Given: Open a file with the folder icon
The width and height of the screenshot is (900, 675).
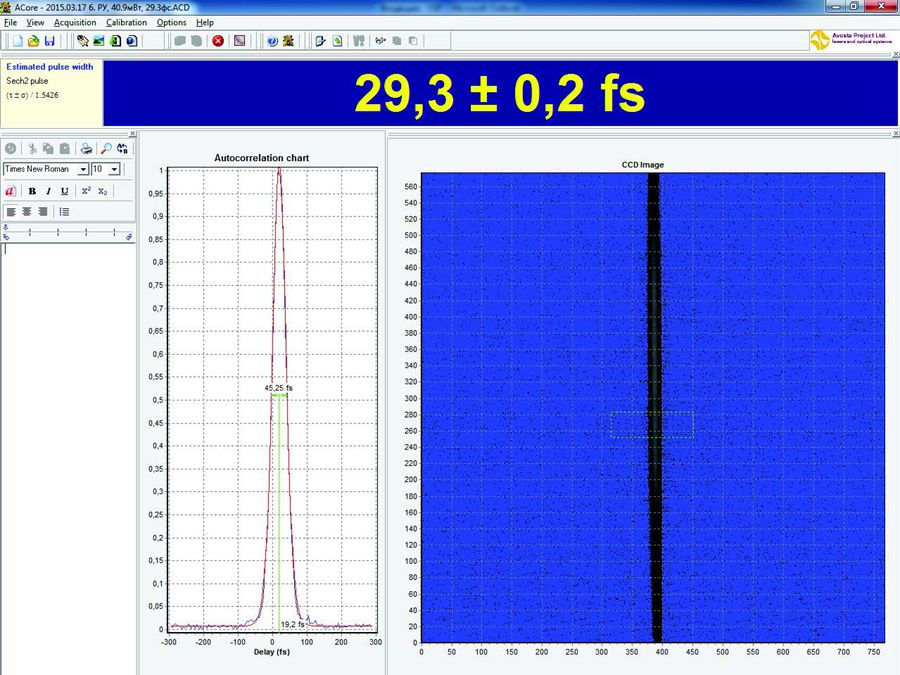Looking at the screenshot, I should [33, 41].
